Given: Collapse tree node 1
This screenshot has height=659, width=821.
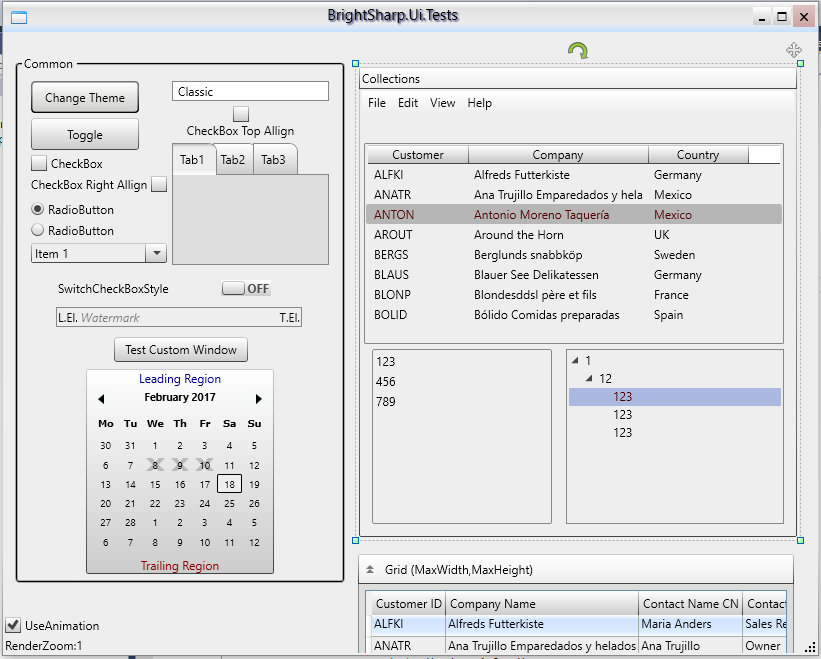Looking at the screenshot, I should click(x=575, y=361).
